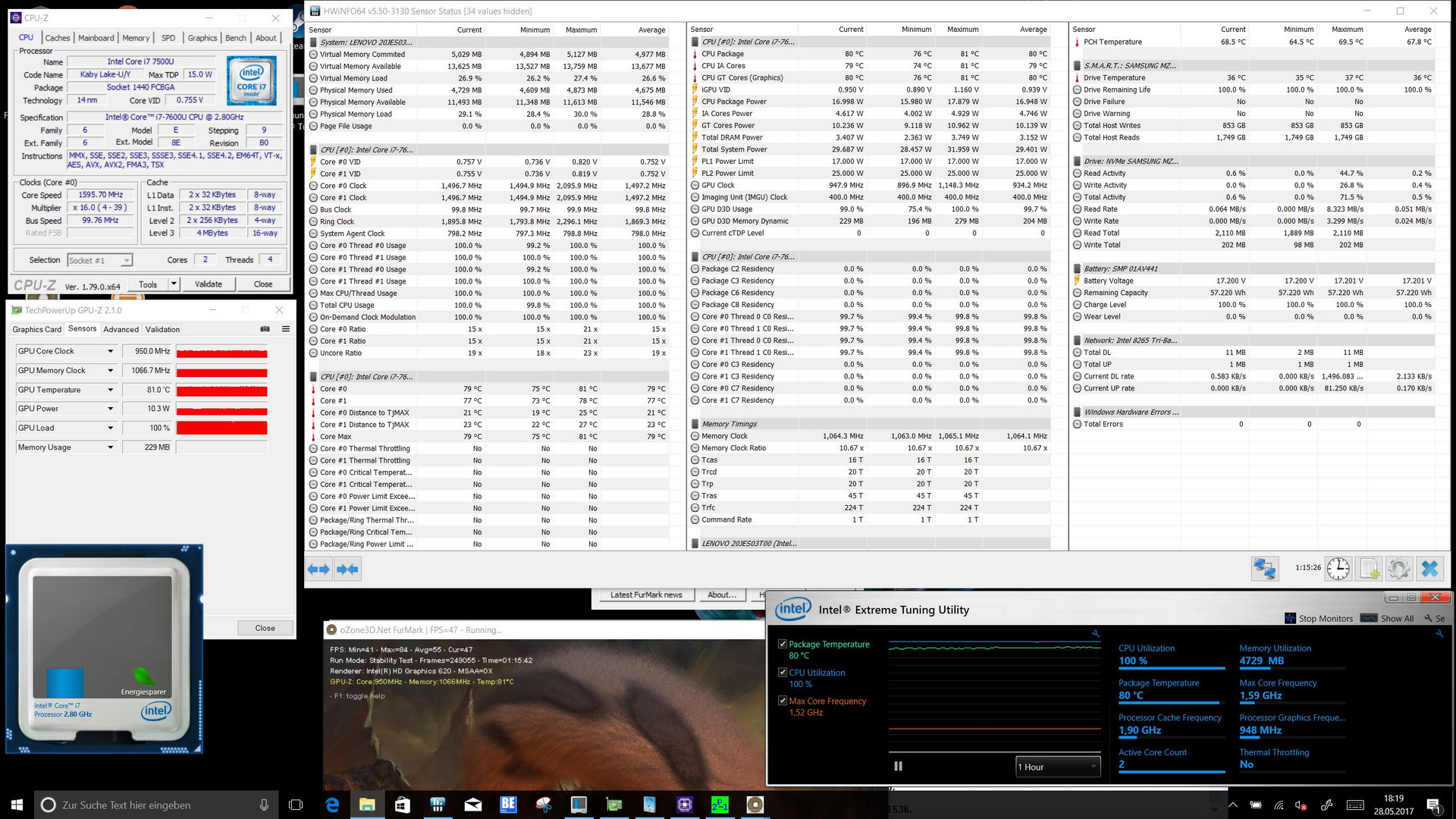Toggle Package Temperature checkbox in XTU
Viewport: 1456px width, 819px height.
tap(782, 644)
